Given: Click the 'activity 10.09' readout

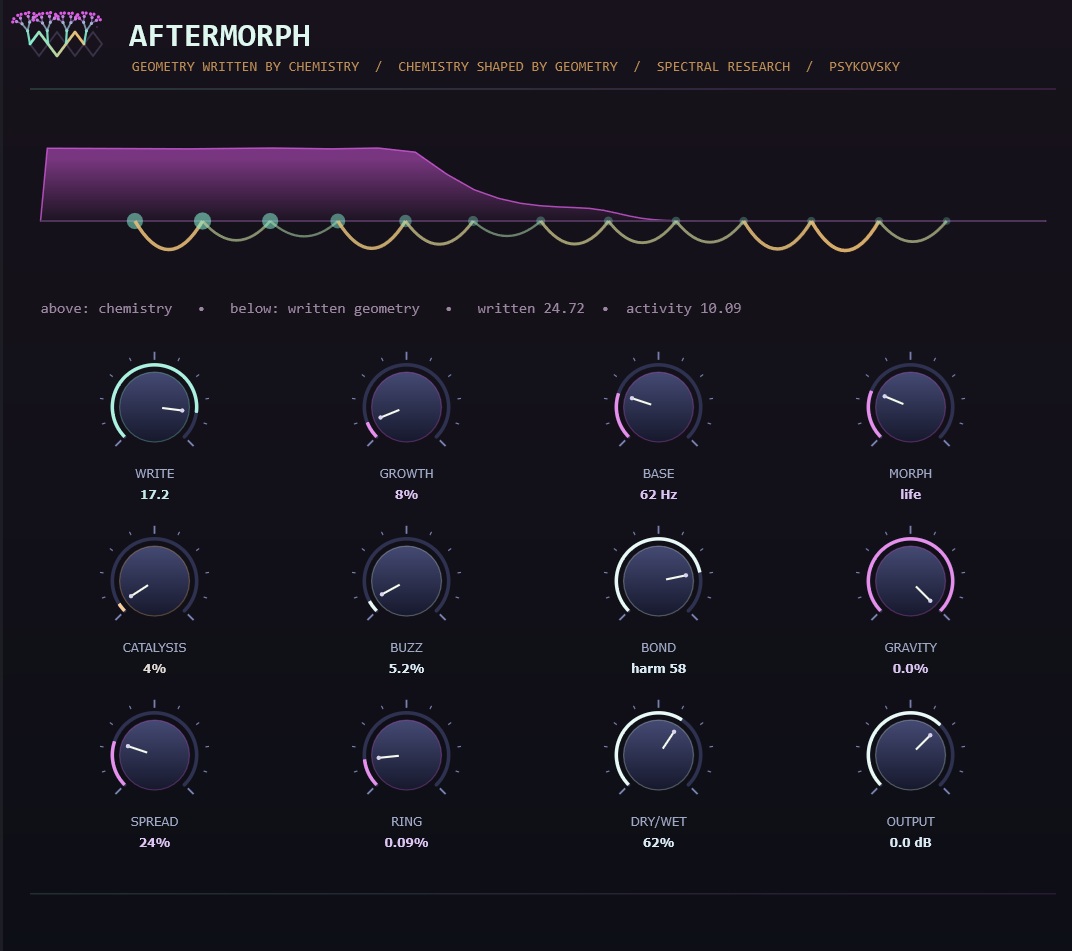Looking at the screenshot, I should pos(684,308).
